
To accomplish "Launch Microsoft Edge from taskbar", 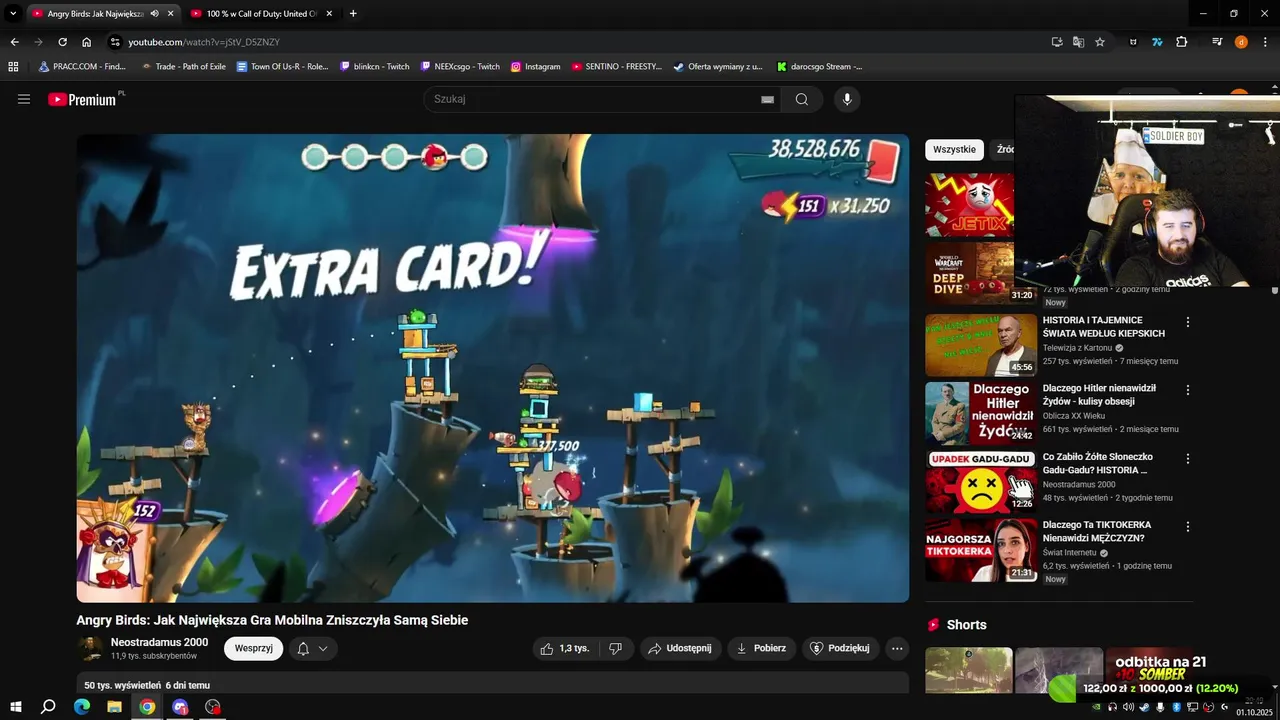I will (82, 707).
